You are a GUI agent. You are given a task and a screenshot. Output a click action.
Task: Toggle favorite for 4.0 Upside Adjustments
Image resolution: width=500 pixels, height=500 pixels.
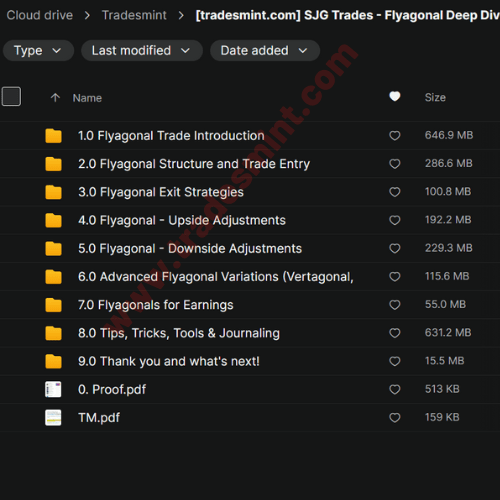click(x=395, y=220)
